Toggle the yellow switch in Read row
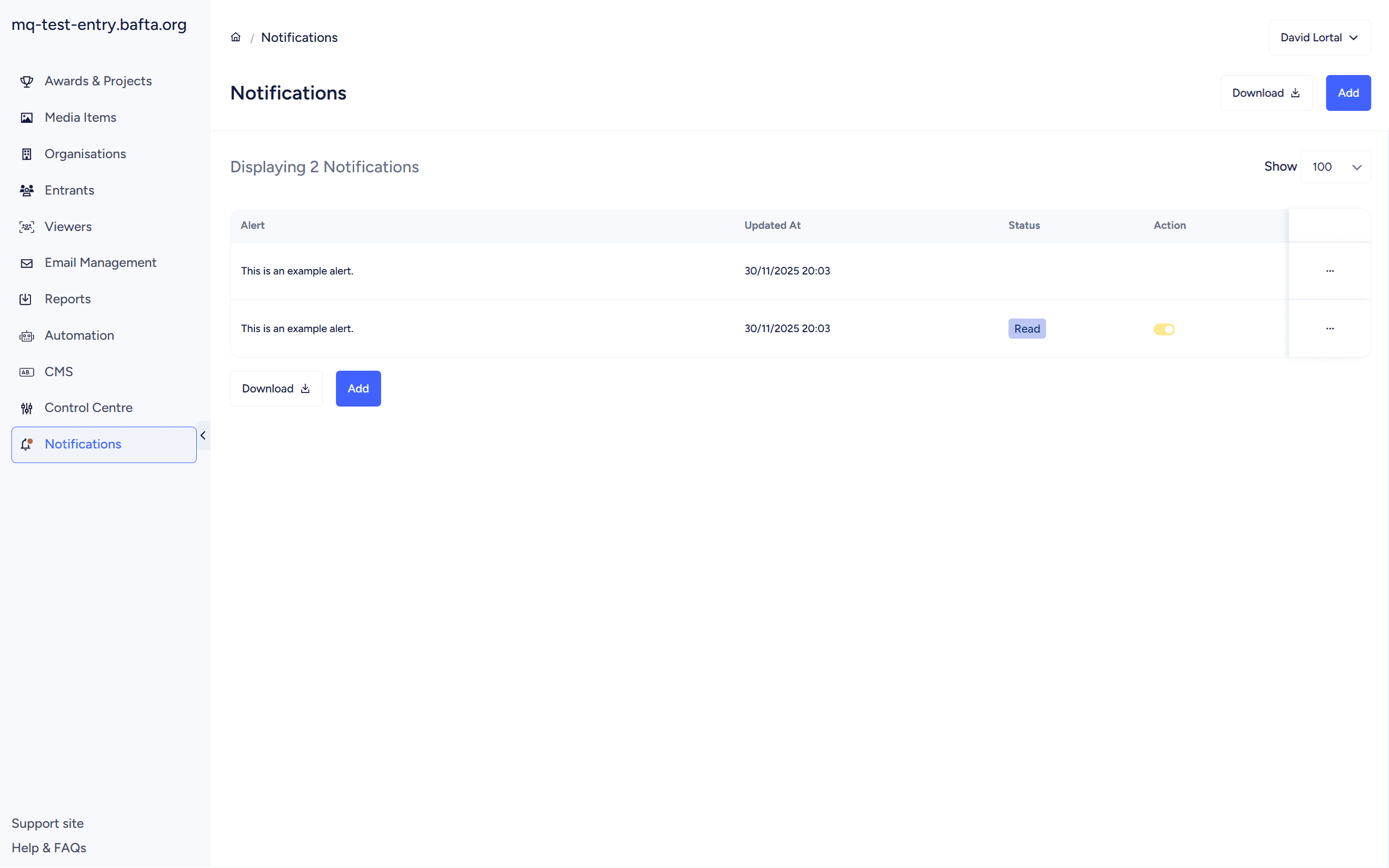1389x868 pixels. pos(1164,329)
